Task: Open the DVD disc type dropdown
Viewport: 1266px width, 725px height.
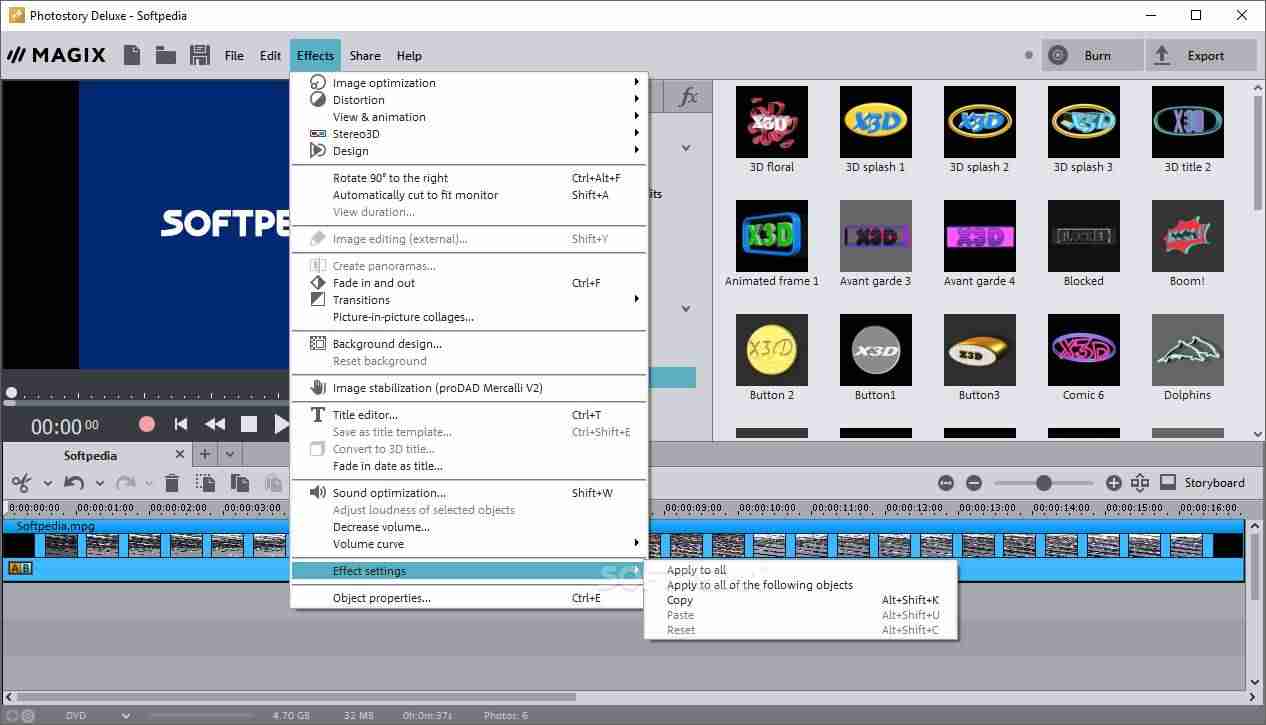Action: 126,716
